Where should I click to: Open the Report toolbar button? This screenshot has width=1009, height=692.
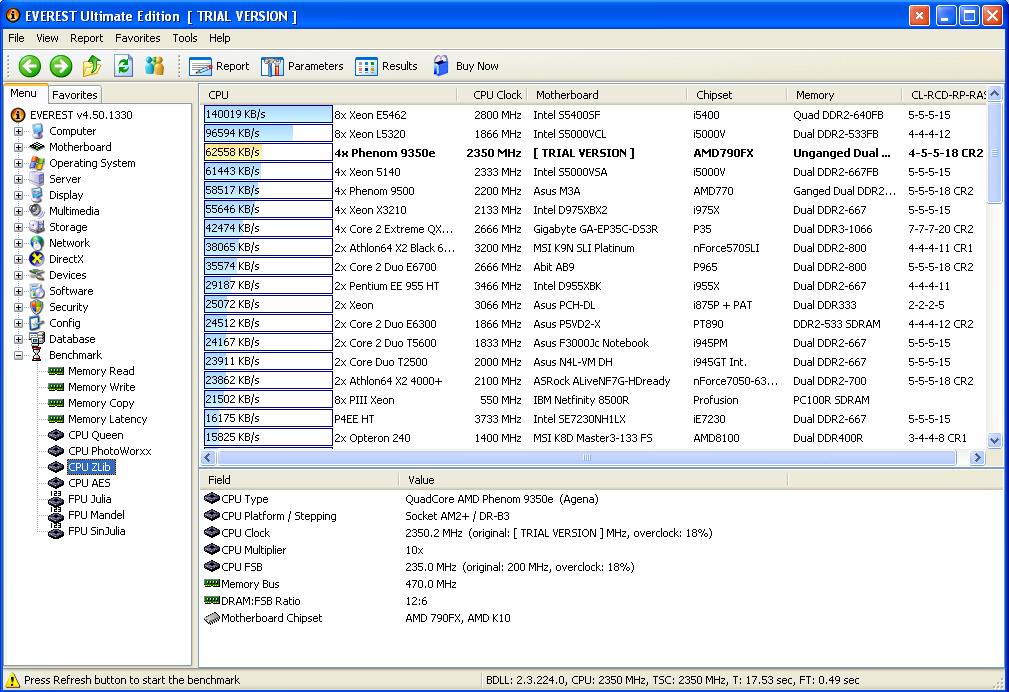click(219, 66)
